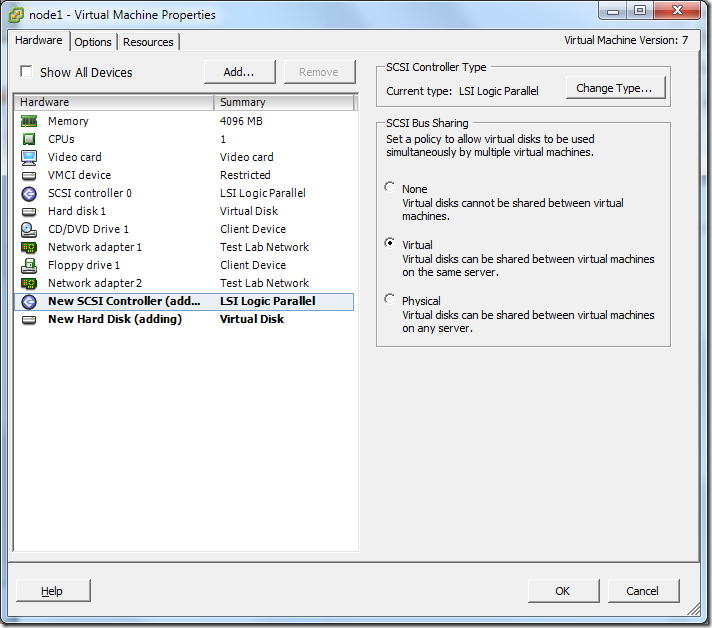Click the Cancel button
The image size is (712, 628).
643,590
